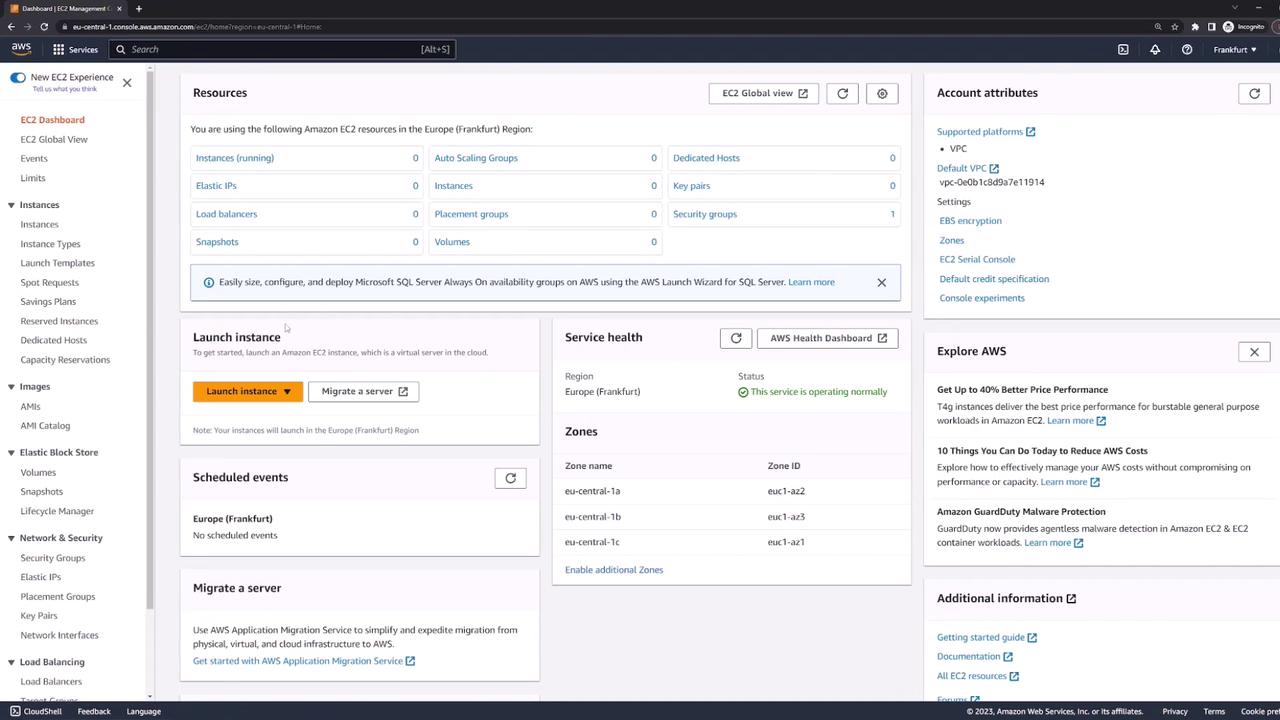Refresh the Resources panel
Image resolution: width=1280 pixels, height=720 pixels.
click(842, 93)
